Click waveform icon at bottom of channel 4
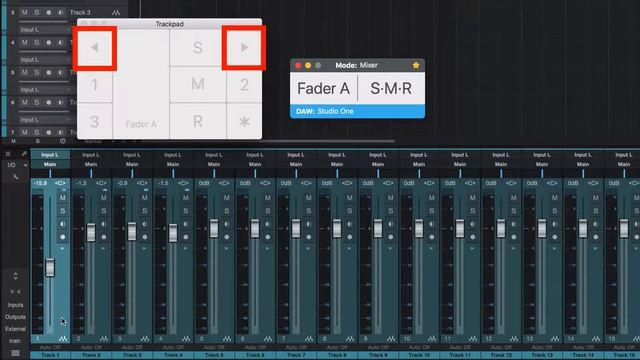Image resolution: width=640 pixels, height=360 pixels. pos(186,339)
